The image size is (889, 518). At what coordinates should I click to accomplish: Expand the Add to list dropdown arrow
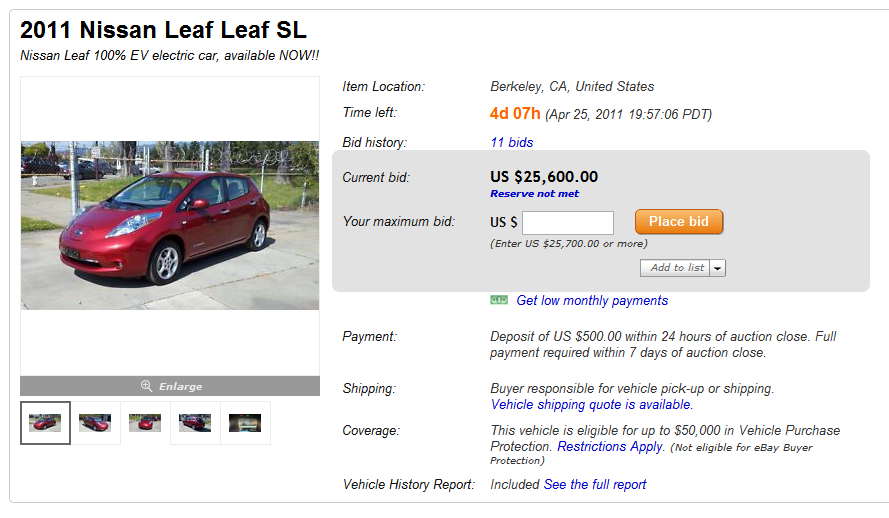pos(718,268)
